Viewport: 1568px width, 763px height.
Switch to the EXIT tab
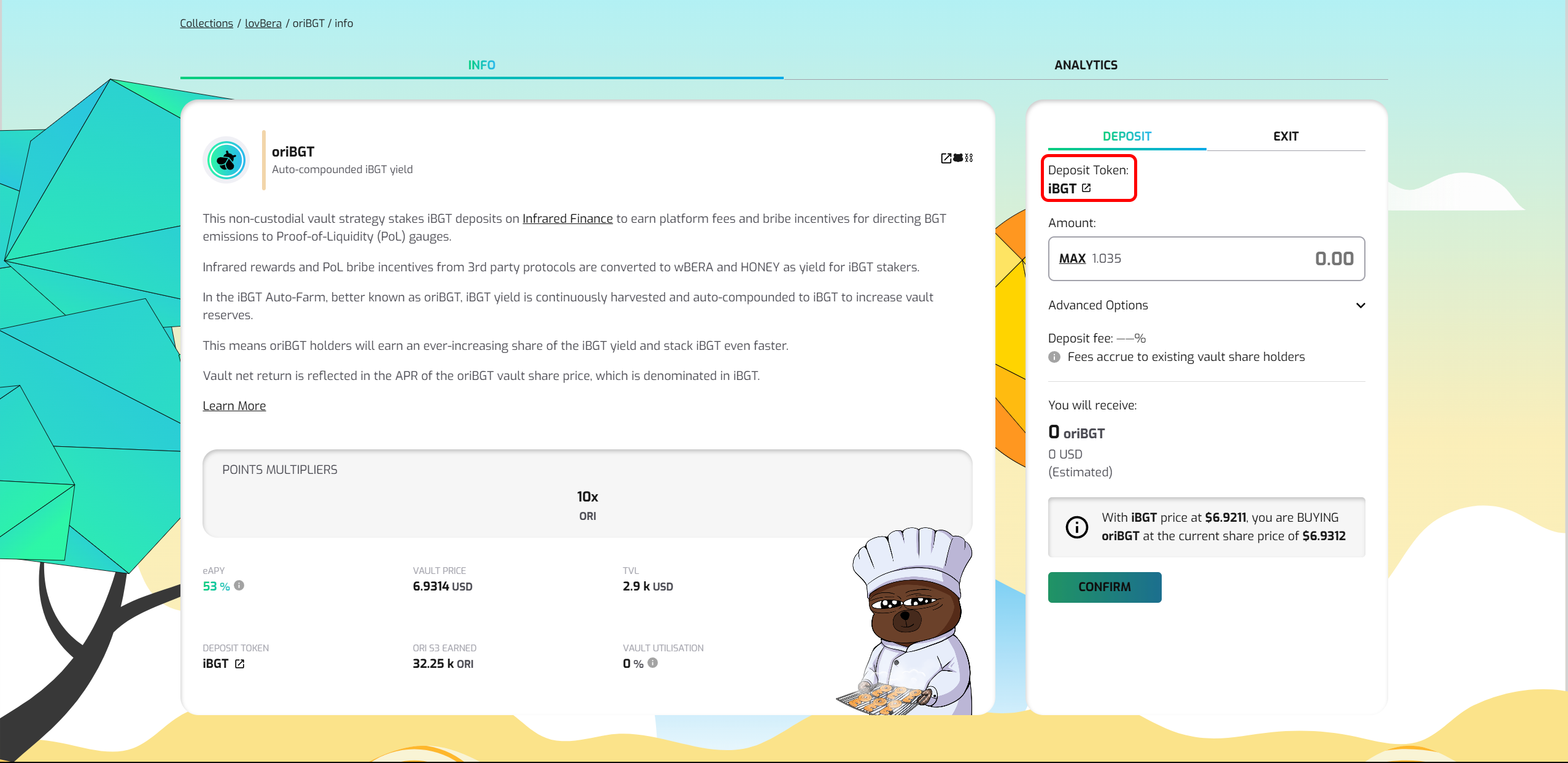[1285, 136]
